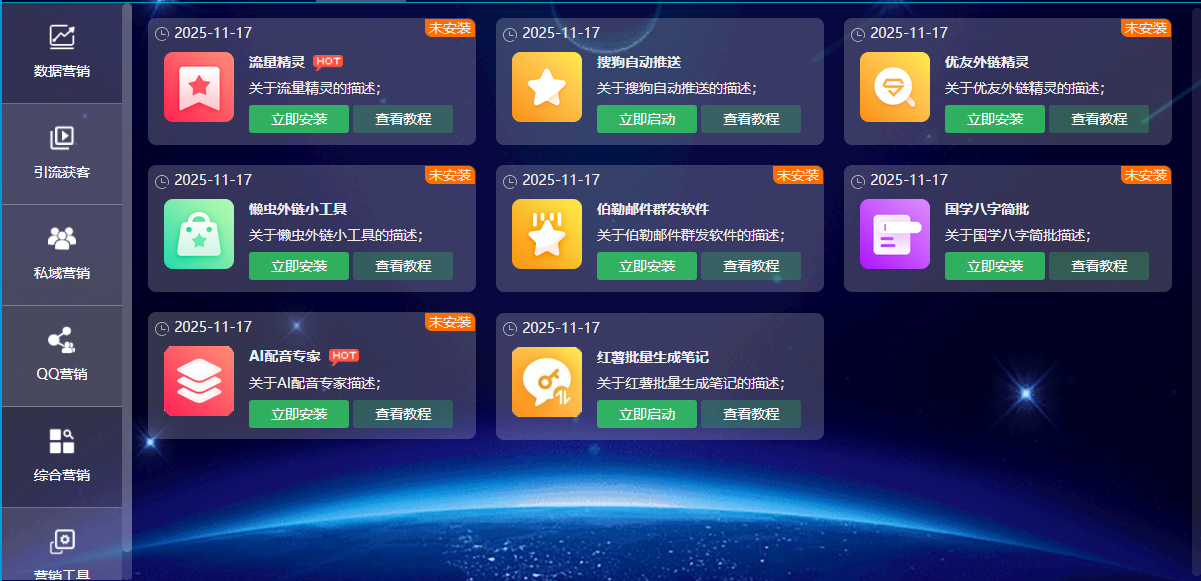1201x581 pixels.
Task: Click the 国学八字简批 purple icon
Action: coord(895,234)
